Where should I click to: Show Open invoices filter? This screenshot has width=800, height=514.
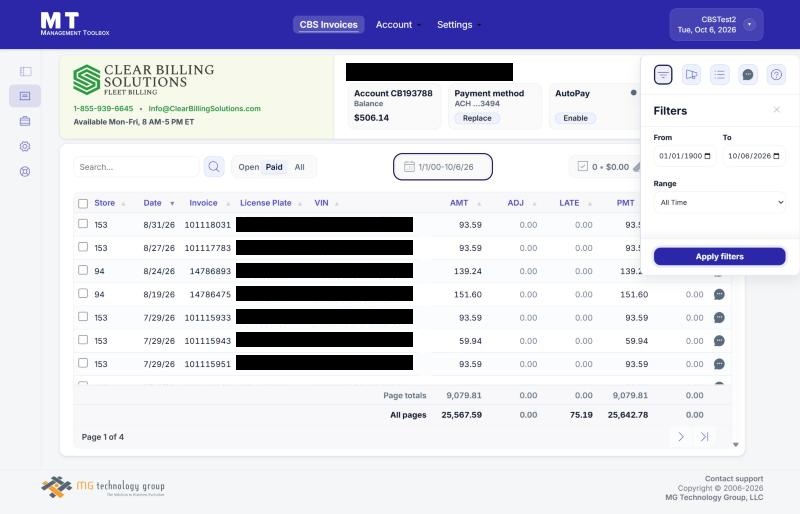248,167
